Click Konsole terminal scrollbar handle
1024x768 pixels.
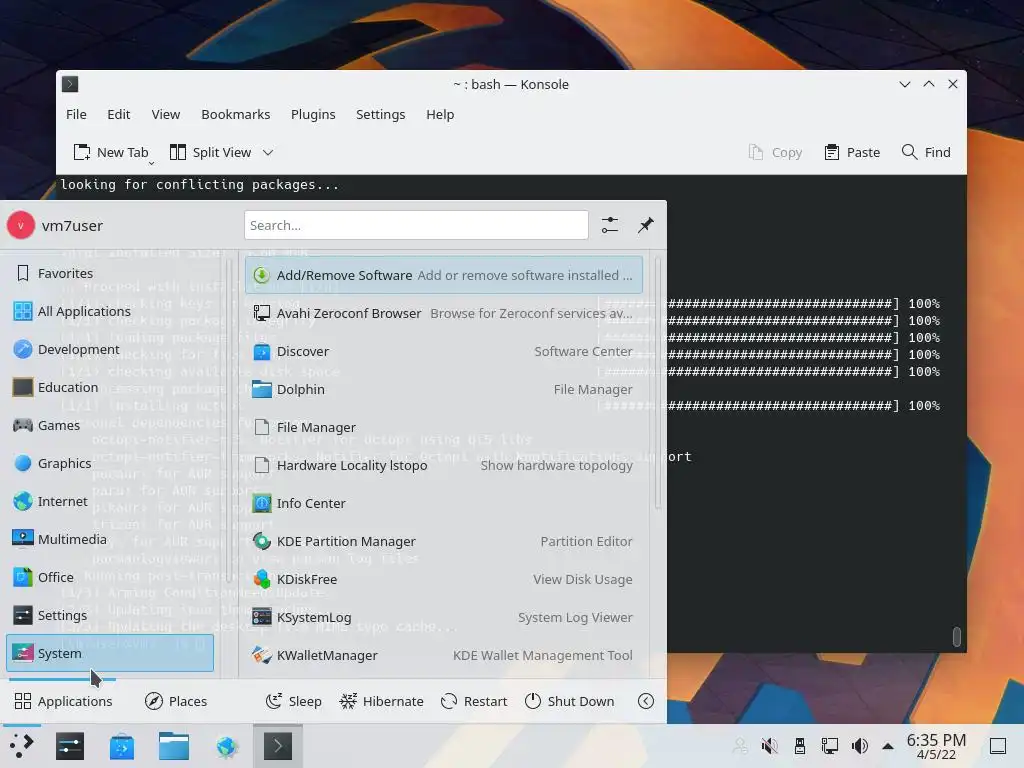tap(957, 636)
